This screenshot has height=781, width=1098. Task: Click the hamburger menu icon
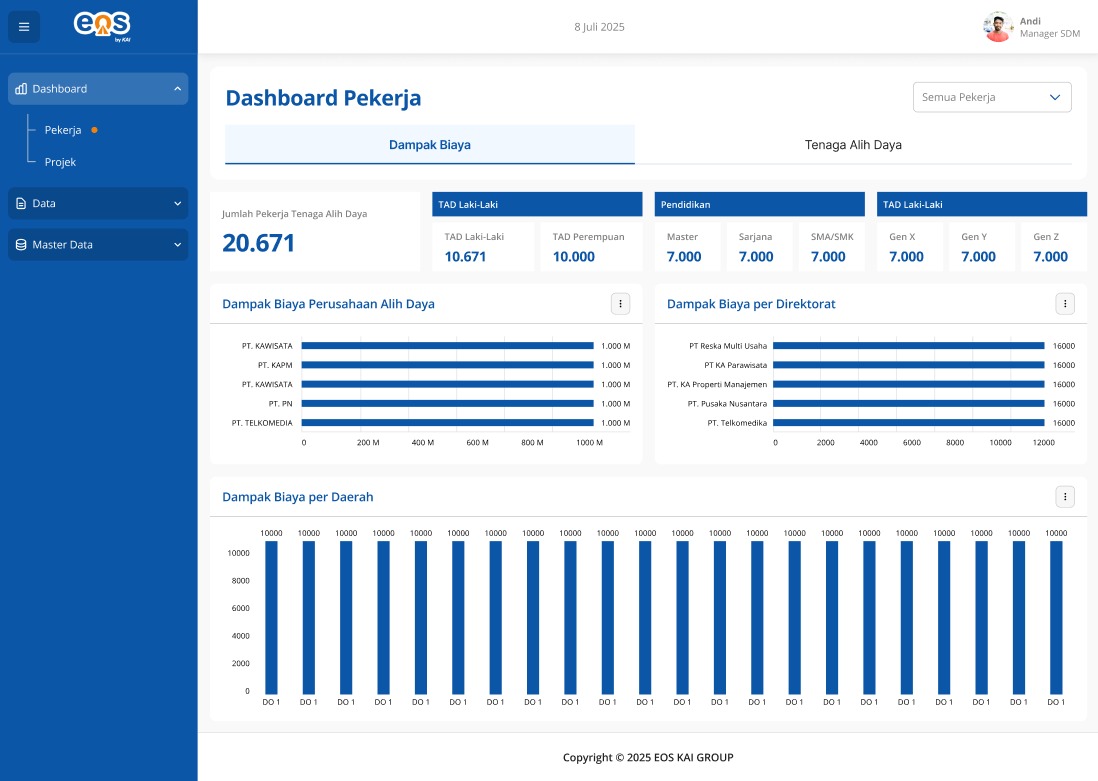coord(24,27)
